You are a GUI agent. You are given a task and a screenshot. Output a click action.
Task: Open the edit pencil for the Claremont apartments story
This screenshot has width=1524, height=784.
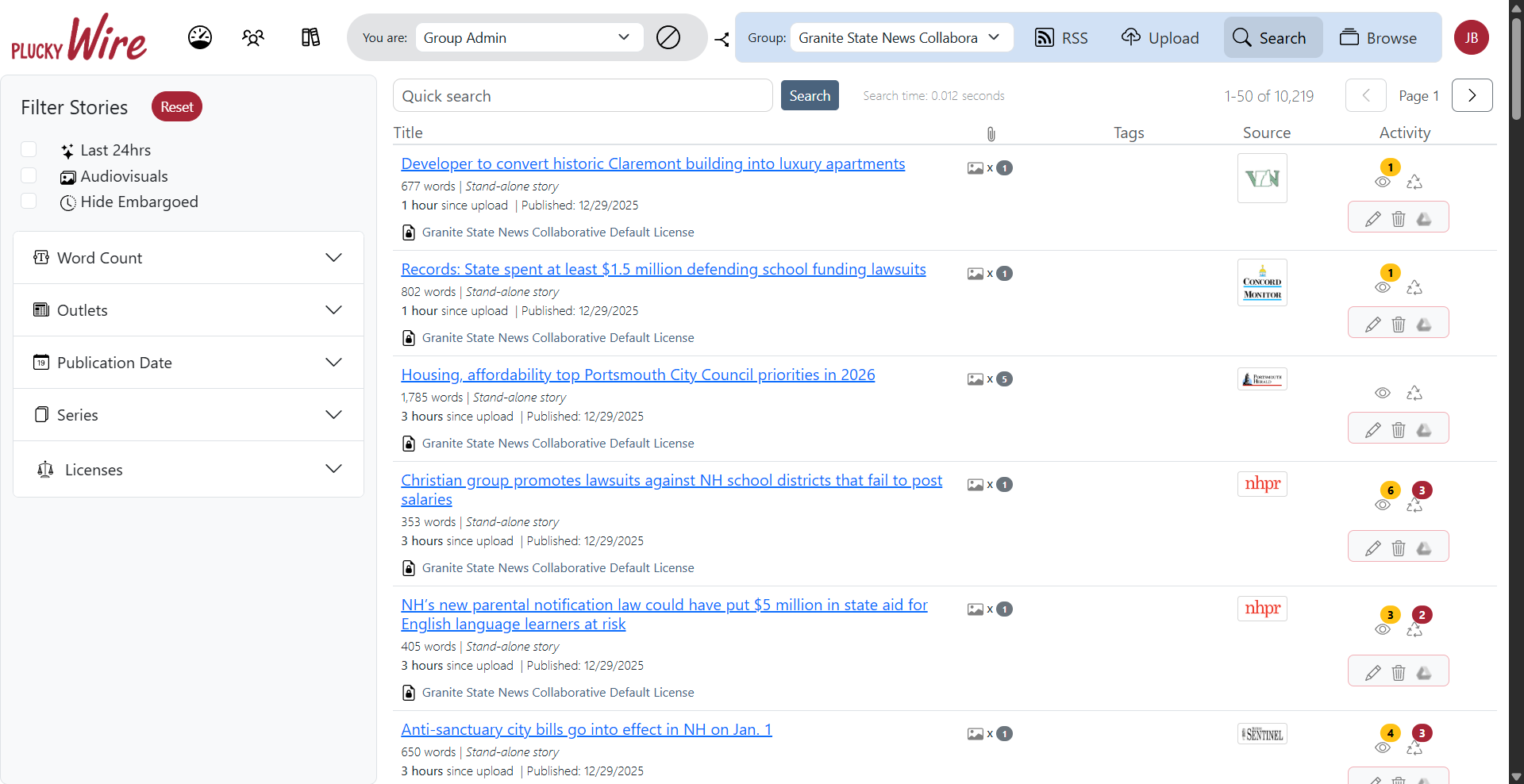[x=1373, y=219]
